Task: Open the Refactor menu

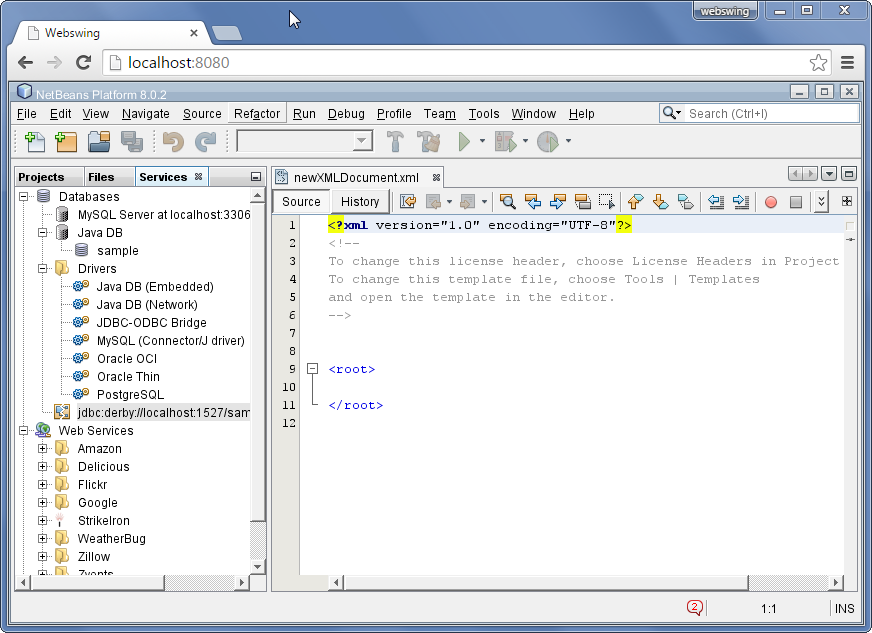Action: [x=257, y=114]
